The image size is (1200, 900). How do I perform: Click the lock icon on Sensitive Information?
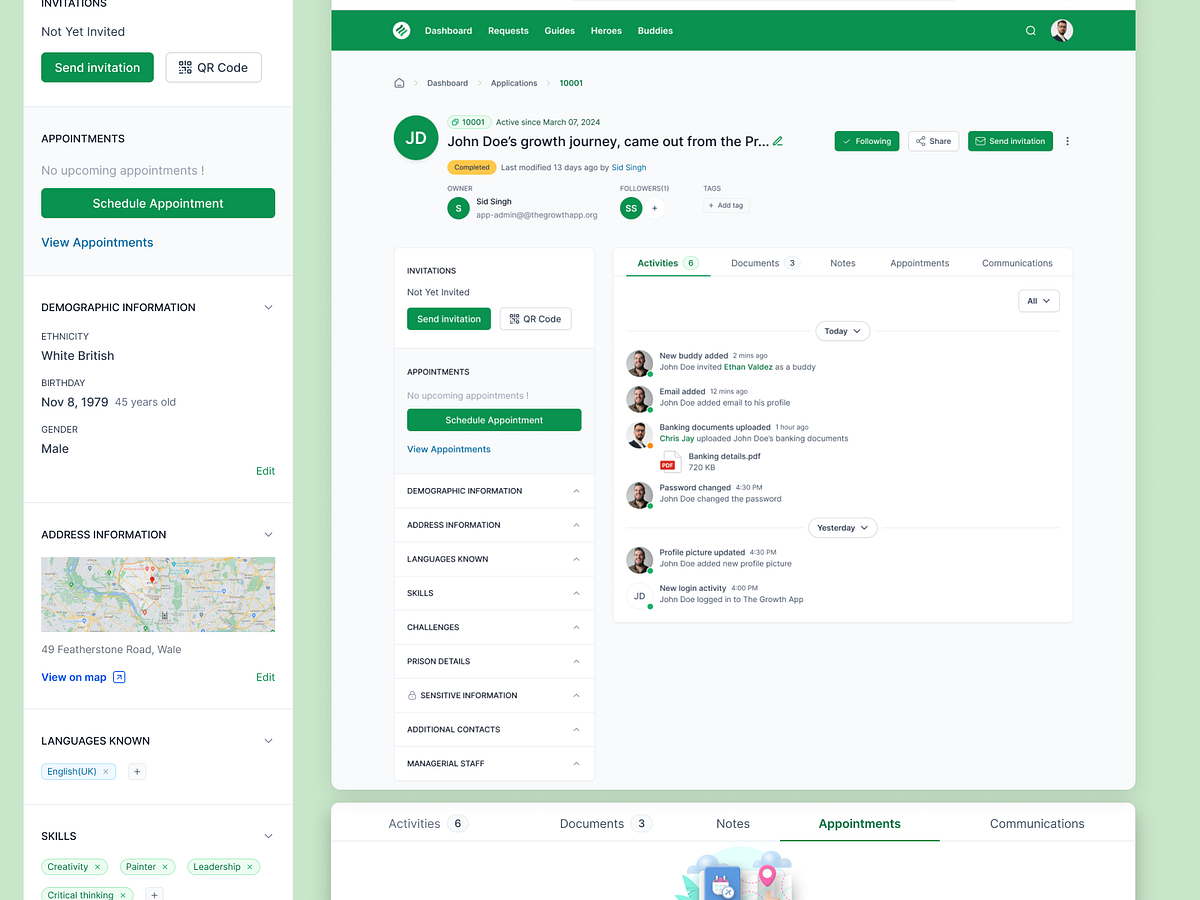(x=410, y=695)
